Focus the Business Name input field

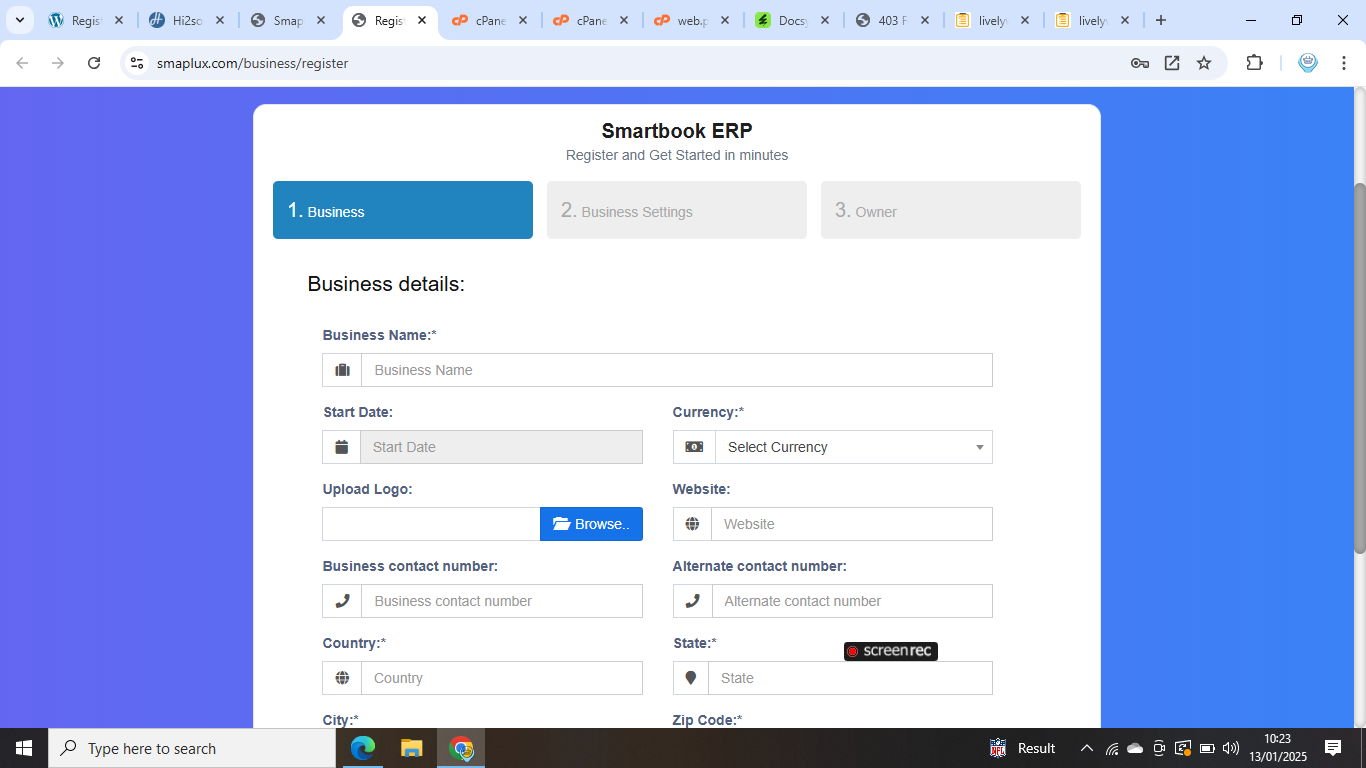coord(676,370)
